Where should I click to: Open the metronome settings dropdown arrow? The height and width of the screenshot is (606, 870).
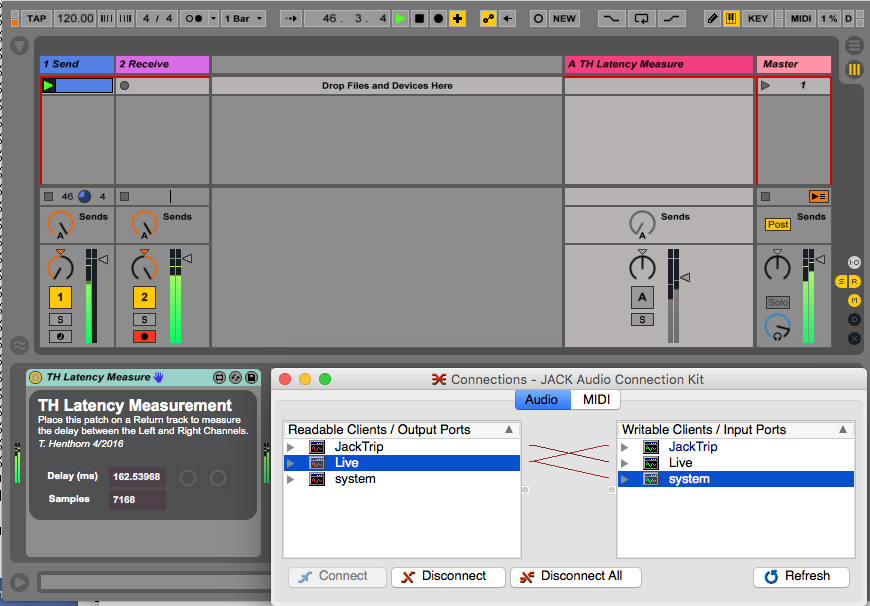pos(214,19)
